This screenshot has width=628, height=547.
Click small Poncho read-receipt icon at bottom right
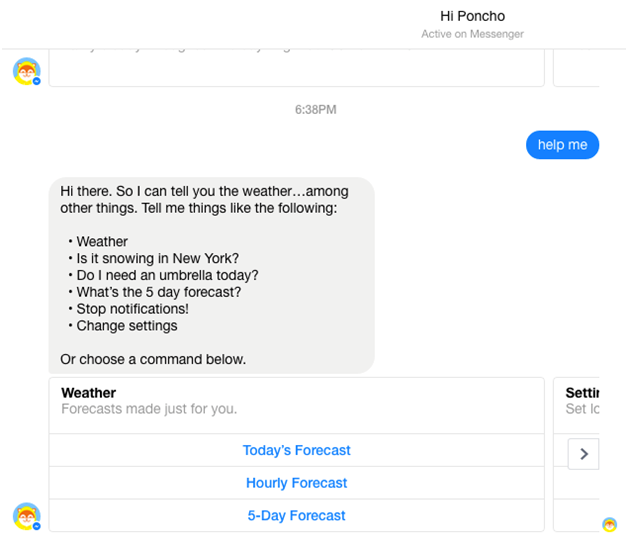tap(609, 524)
